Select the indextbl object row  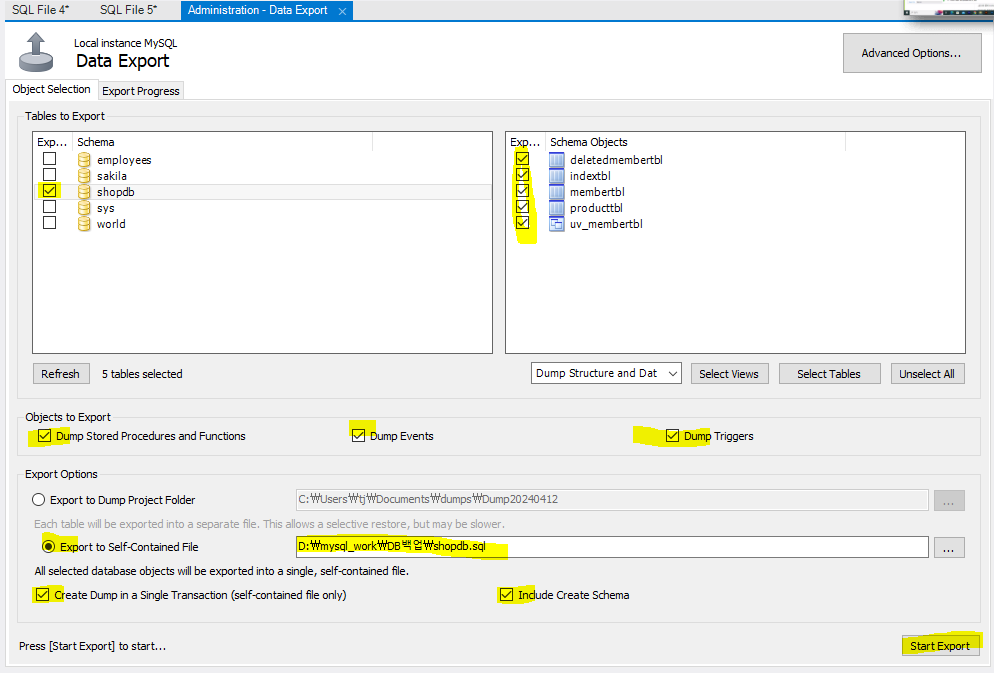(x=735, y=176)
